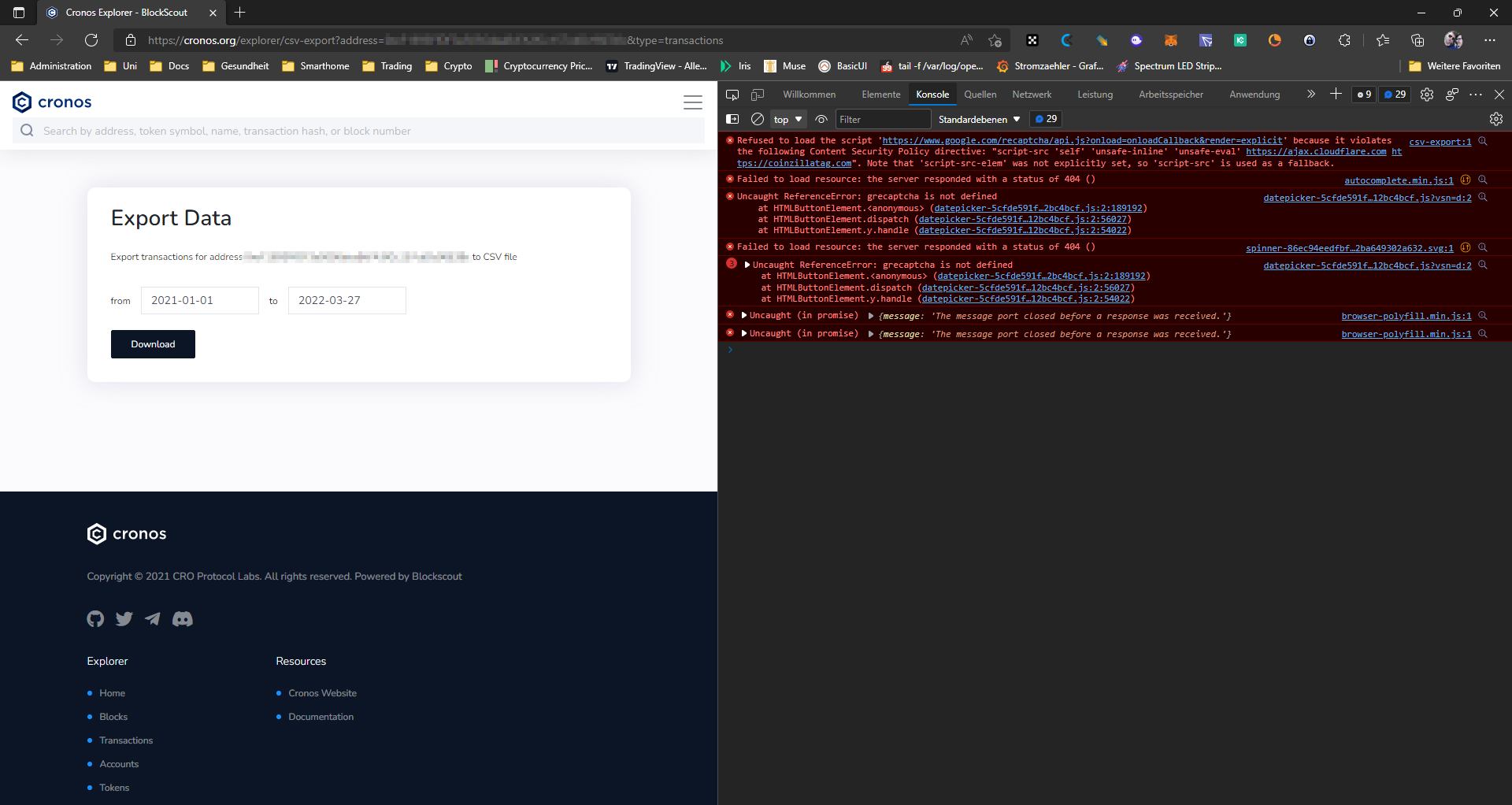Click the Cronos explorer search field
Image resolution: width=1512 pixels, height=805 pixels.
(x=358, y=131)
